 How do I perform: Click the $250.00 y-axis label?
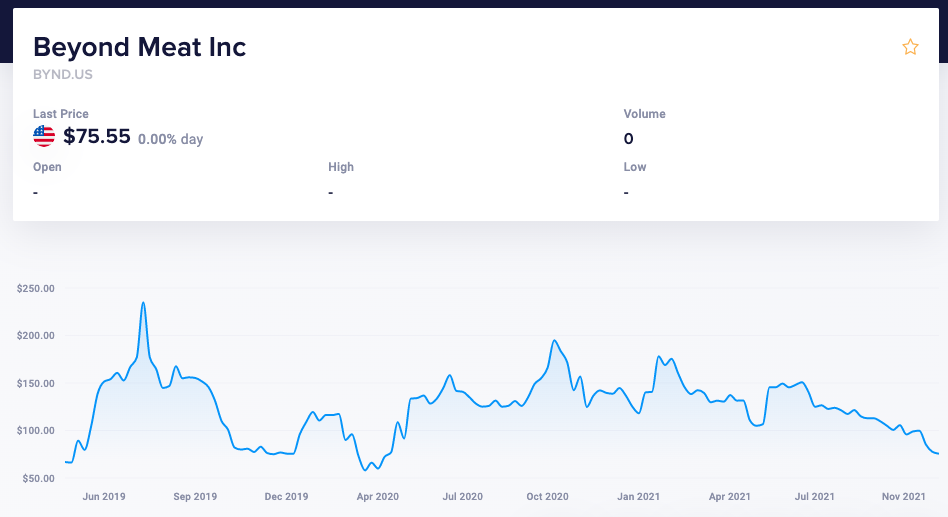pos(36,288)
